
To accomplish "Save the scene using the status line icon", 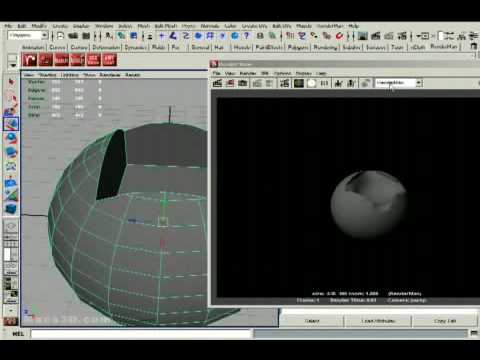I will [x=86, y=36].
